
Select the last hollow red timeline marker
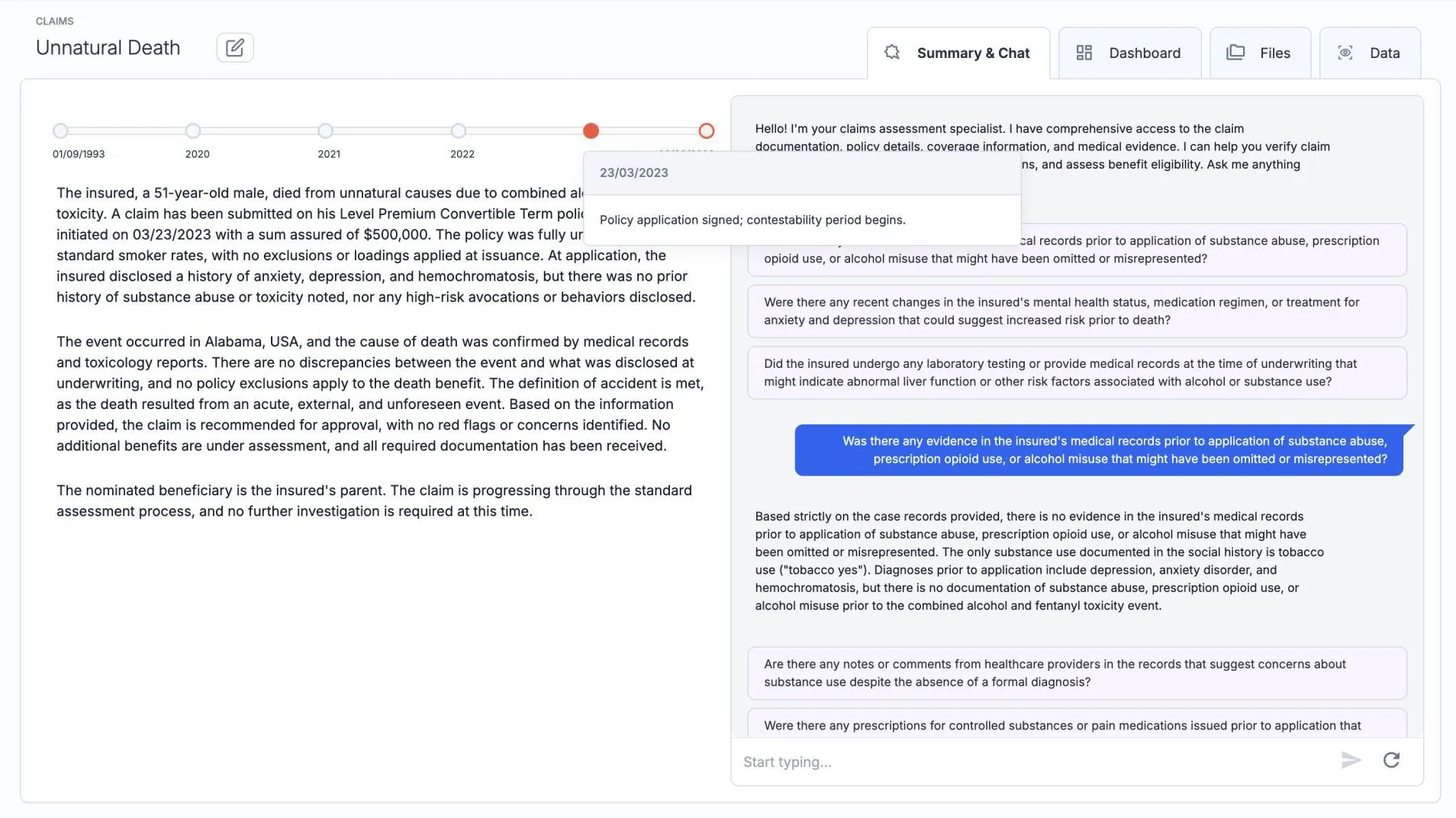click(707, 130)
